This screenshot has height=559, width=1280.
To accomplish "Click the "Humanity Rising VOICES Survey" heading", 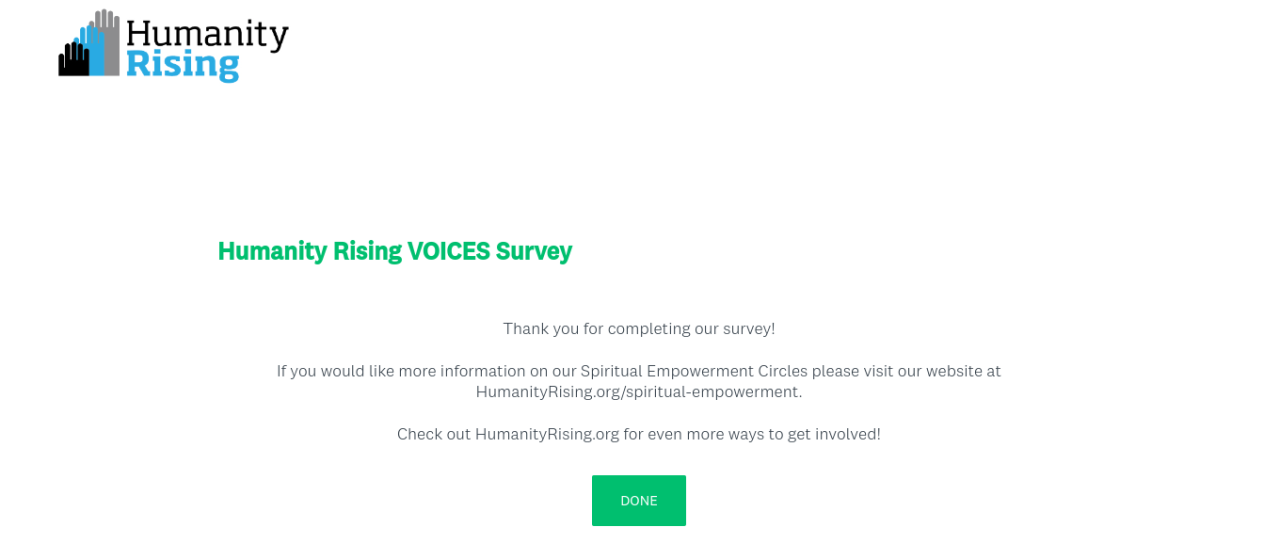I will pyautogui.click(x=394, y=251).
